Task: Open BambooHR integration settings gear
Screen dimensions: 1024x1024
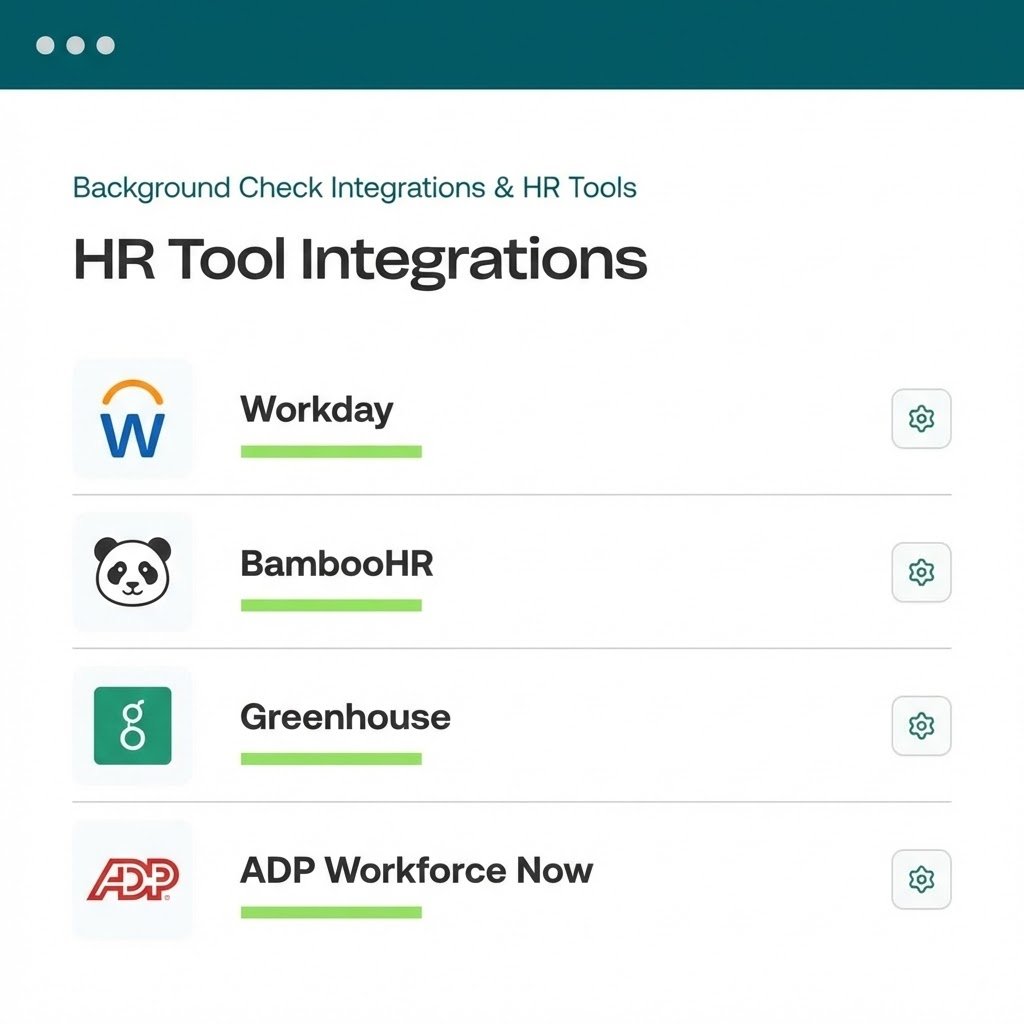Action: point(921,572)
